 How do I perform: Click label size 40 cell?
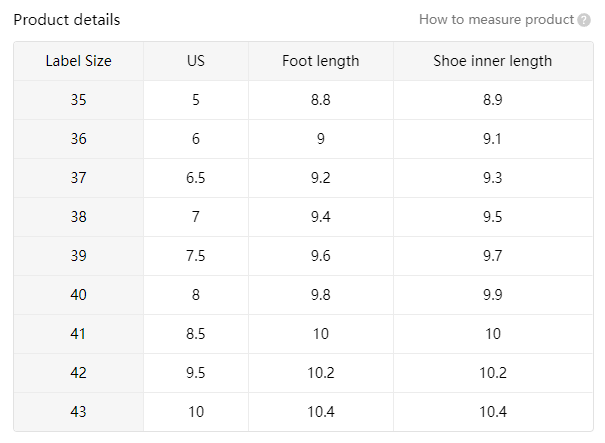click(79, 295)
